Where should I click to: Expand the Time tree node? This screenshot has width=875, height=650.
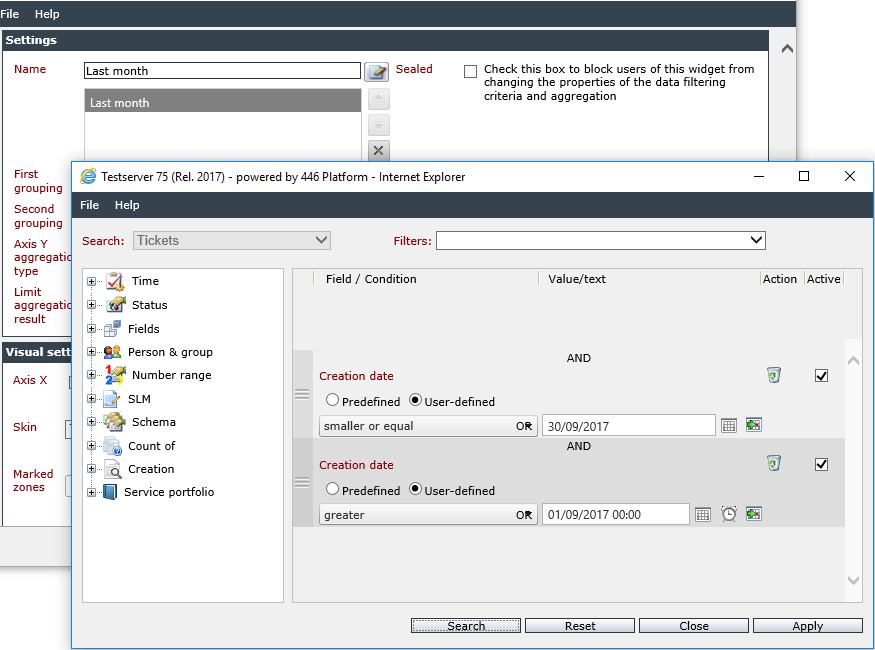92,282
